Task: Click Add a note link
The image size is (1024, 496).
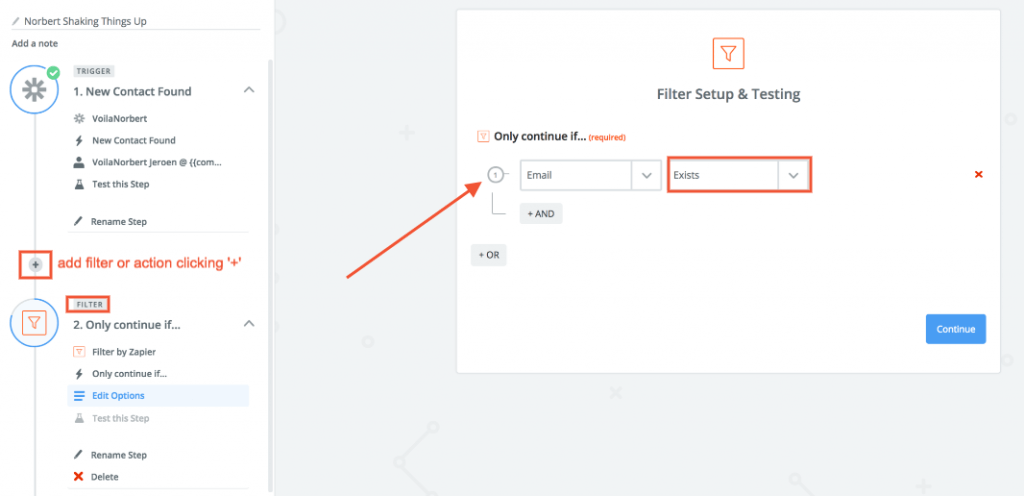Action: (35, 44)
